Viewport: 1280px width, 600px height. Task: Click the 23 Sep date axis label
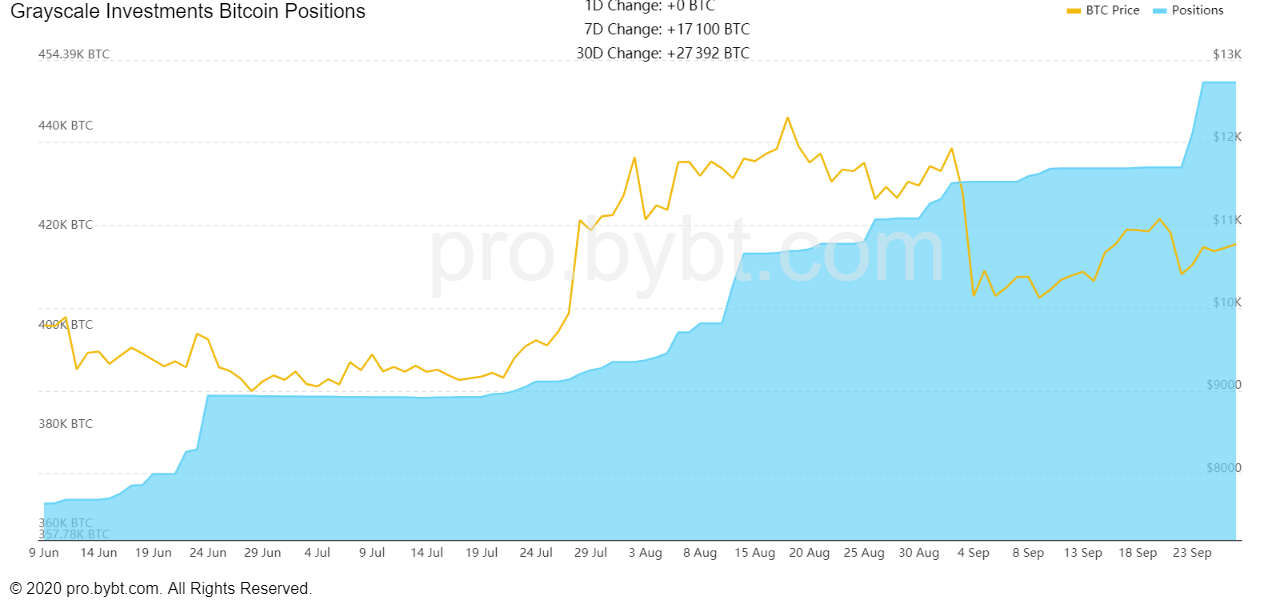point(1192,552)
